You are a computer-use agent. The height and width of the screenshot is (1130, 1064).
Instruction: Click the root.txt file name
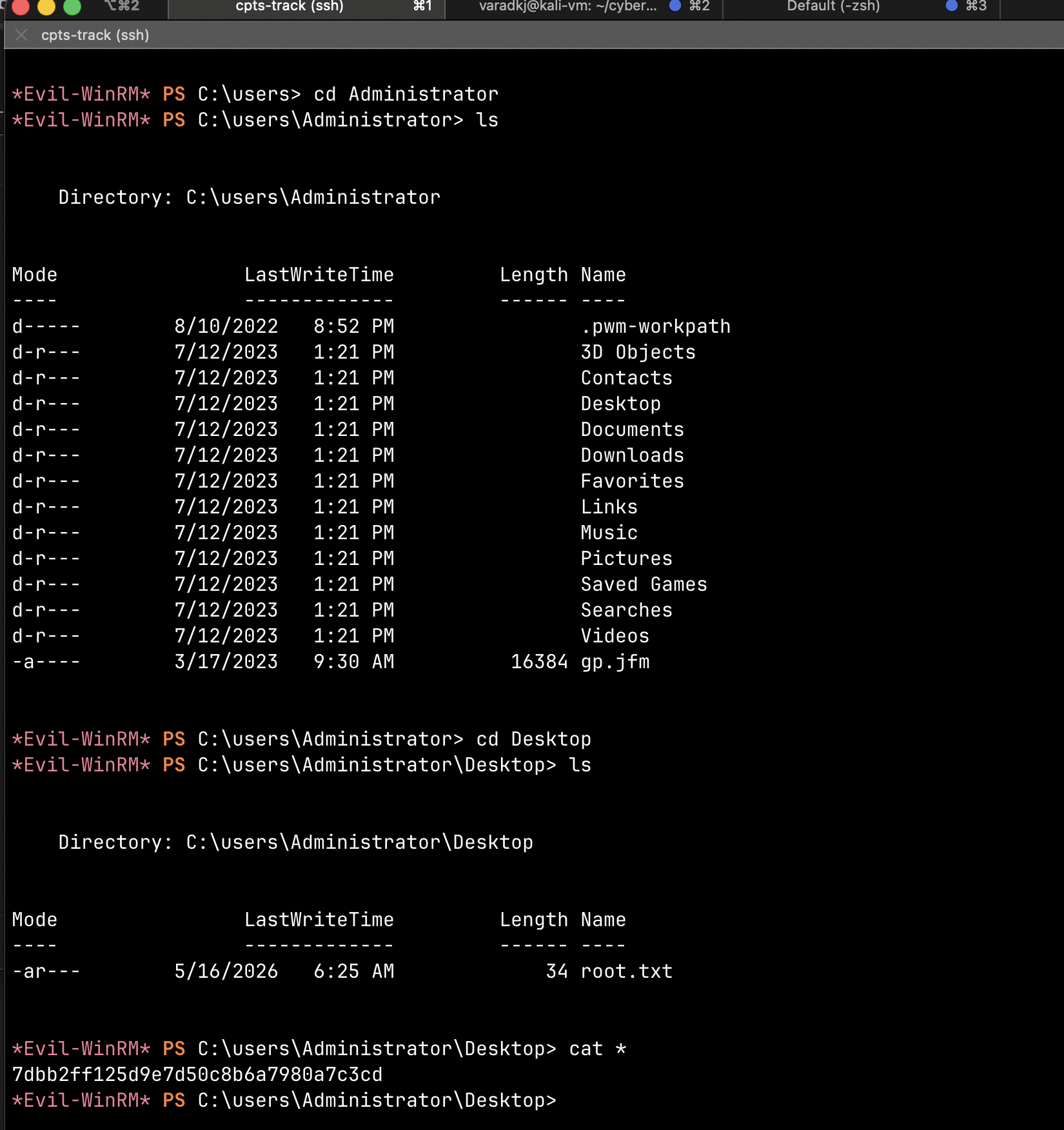point(627,971)
